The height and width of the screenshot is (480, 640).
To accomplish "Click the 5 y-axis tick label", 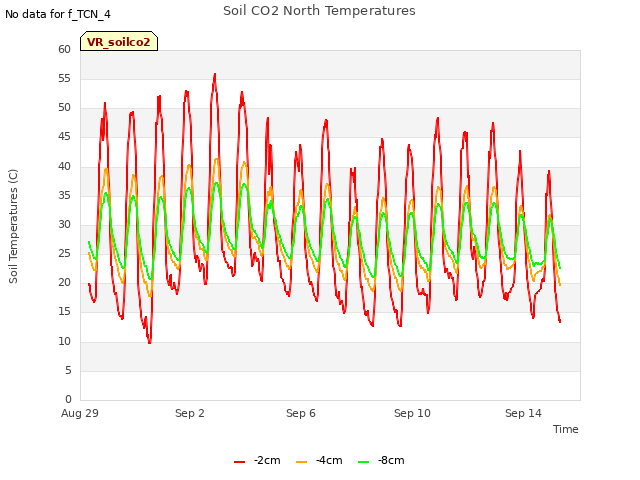I will coord(68,370).
